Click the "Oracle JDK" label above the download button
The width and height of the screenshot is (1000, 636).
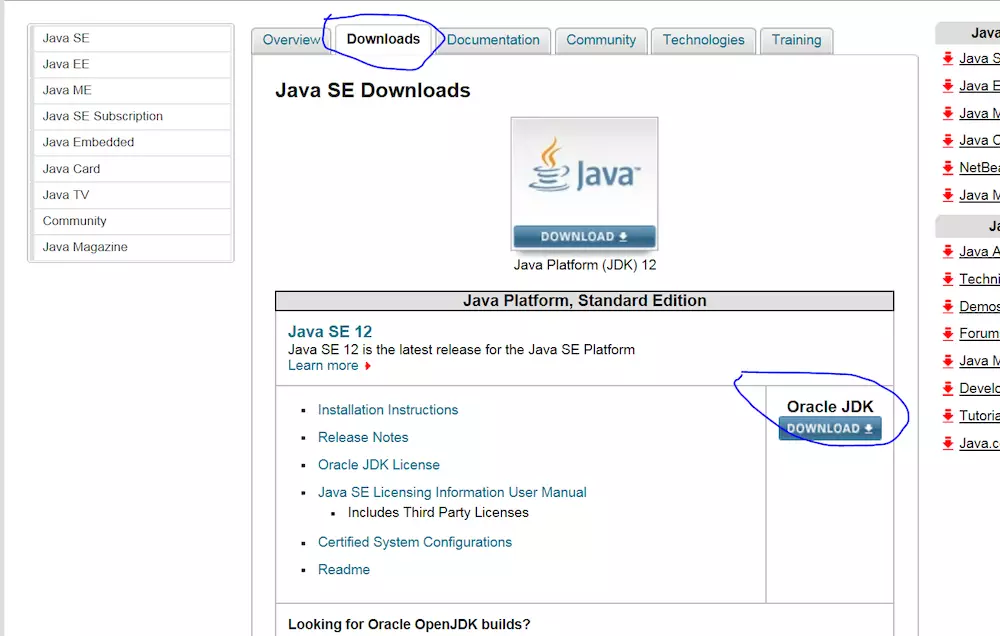[x=830, y=406]
